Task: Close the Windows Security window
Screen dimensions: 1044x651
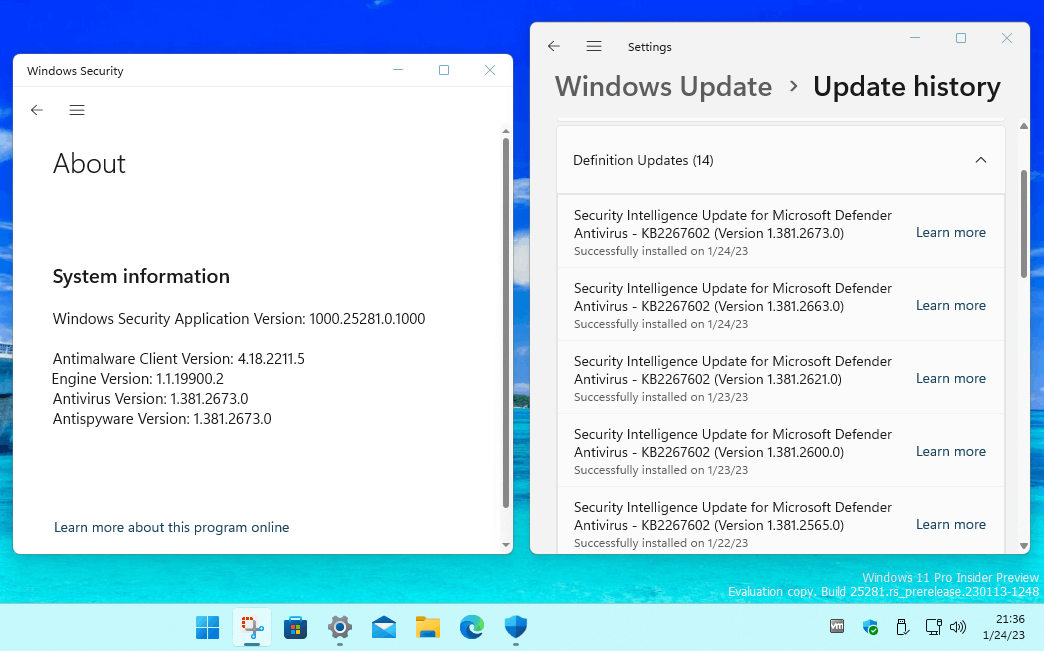Action: (490, 70)
